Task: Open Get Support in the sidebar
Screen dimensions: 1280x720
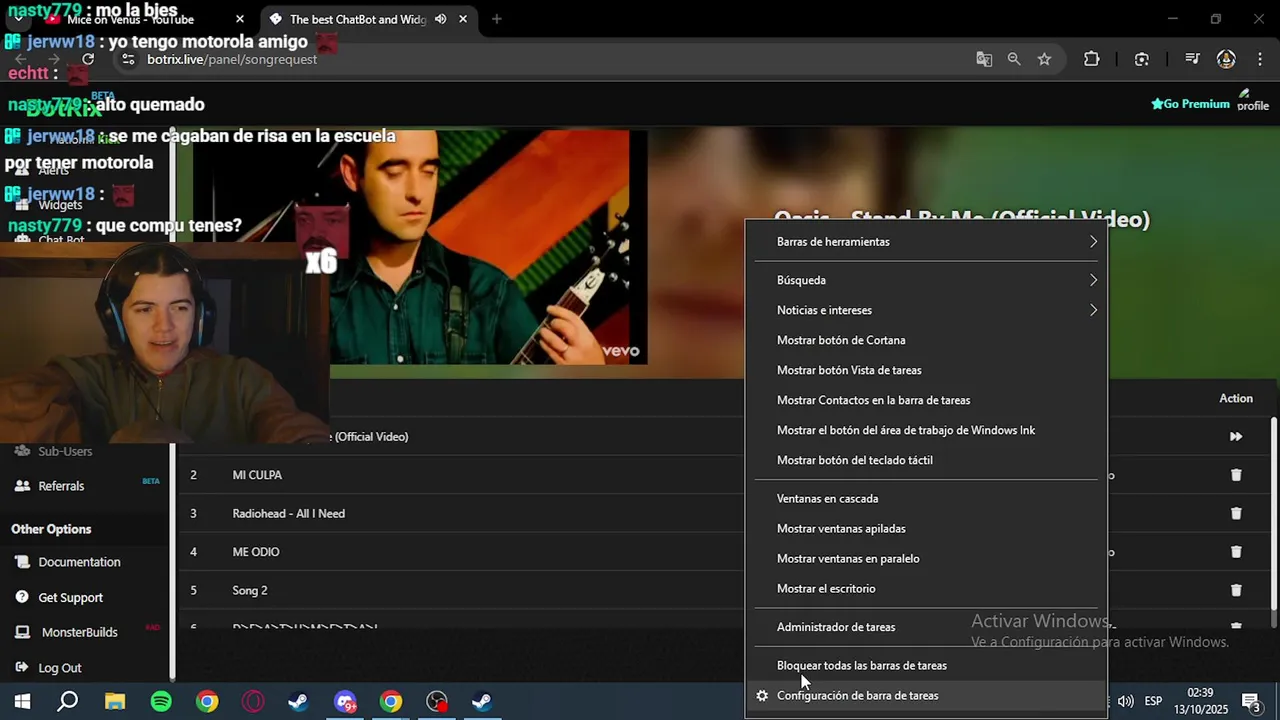Action: [x=70, y=598]
